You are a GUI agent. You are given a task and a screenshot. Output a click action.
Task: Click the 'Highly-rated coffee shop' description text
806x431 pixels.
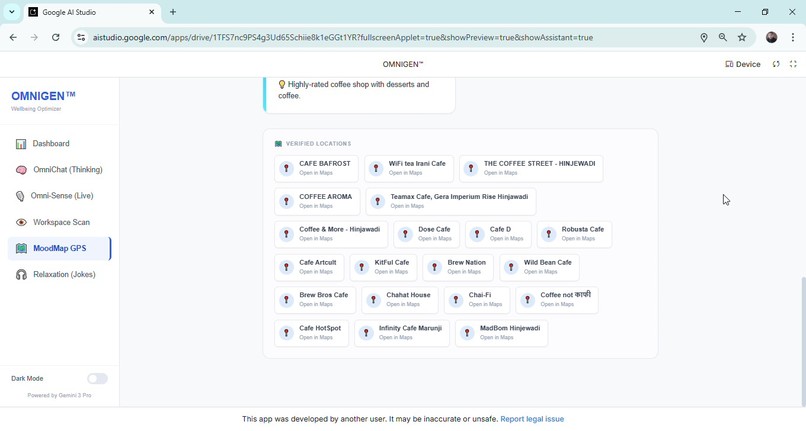click(354, 90)
